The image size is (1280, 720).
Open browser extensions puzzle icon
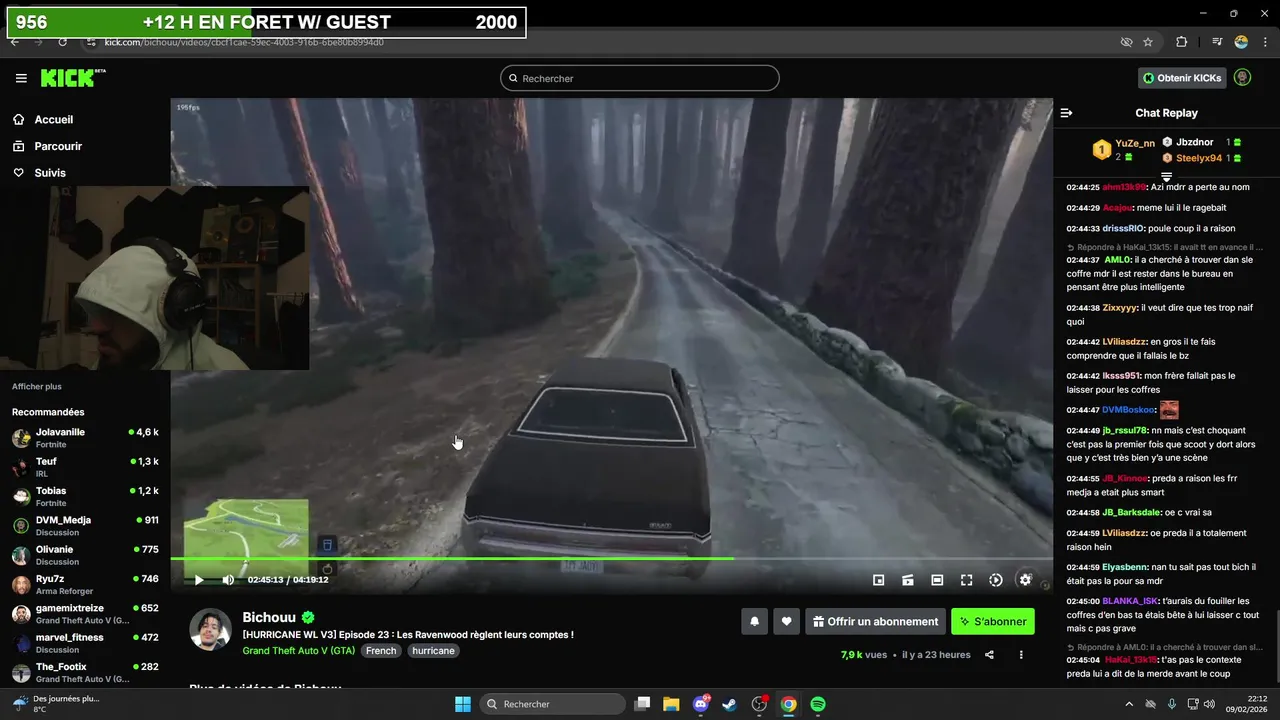click(x=1182, y=42)
